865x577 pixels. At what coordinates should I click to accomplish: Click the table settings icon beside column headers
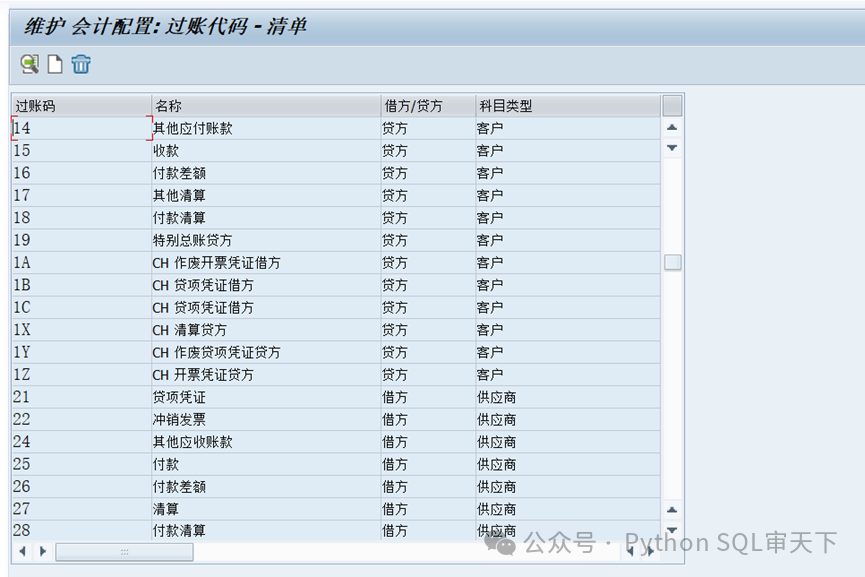pos(672,105)
